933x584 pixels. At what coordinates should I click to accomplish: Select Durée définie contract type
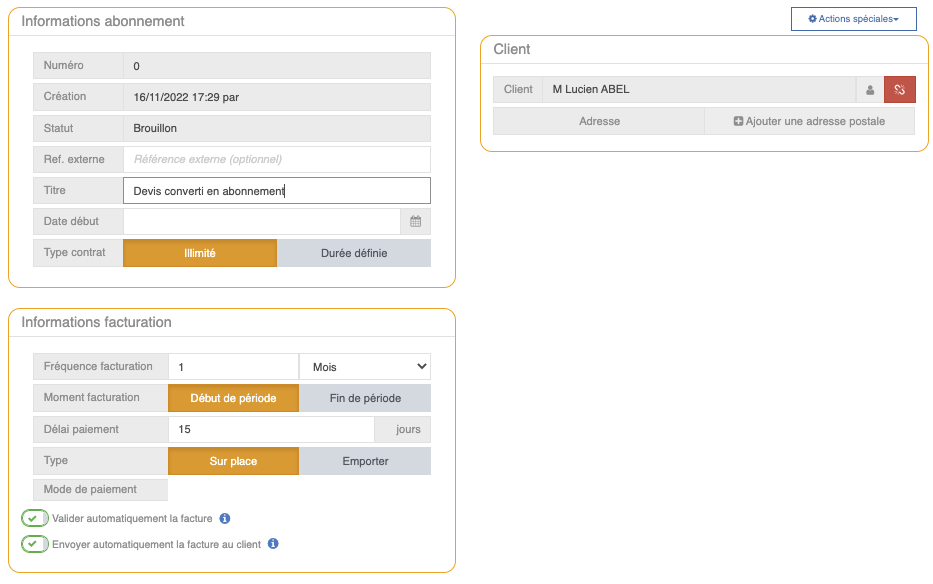click(353, 253)
